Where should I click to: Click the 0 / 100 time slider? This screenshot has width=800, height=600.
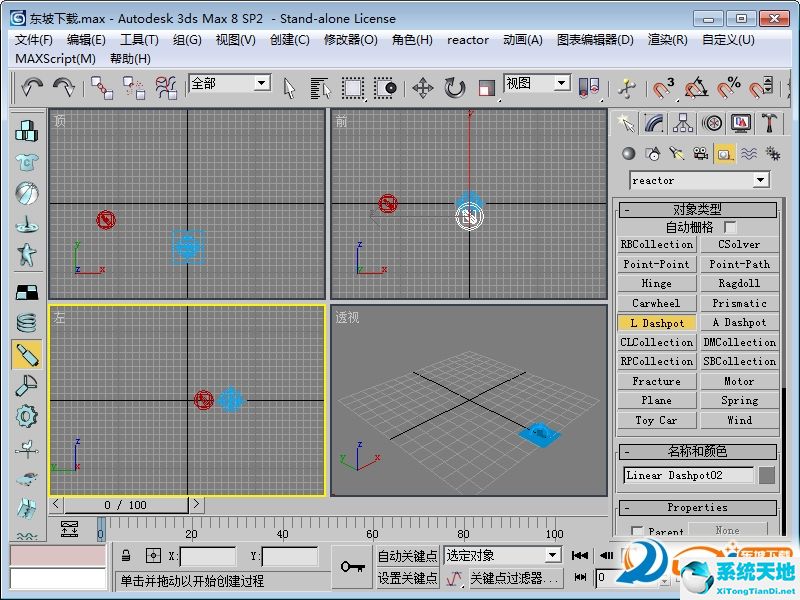click(126, 505)
